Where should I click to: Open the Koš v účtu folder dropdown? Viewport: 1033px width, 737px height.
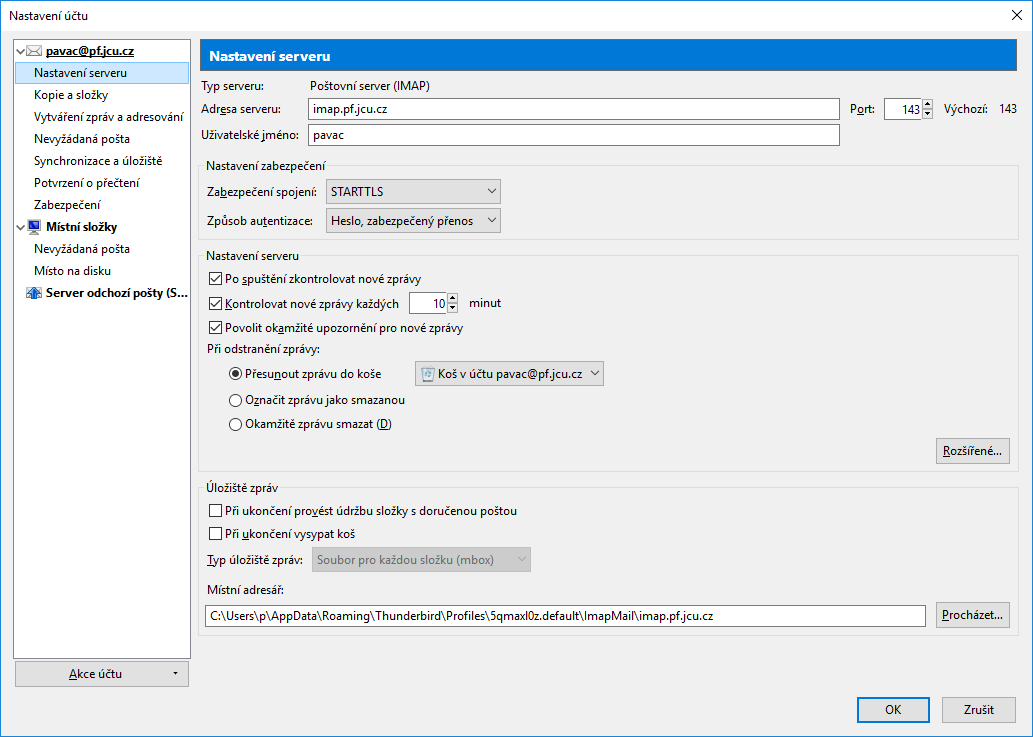point(509,373)
